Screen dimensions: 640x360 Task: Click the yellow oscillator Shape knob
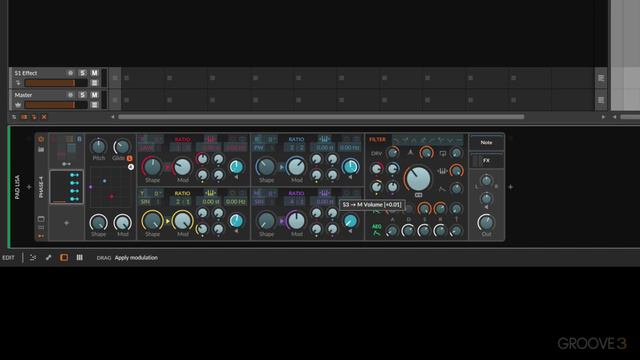[x=152, y=221]
